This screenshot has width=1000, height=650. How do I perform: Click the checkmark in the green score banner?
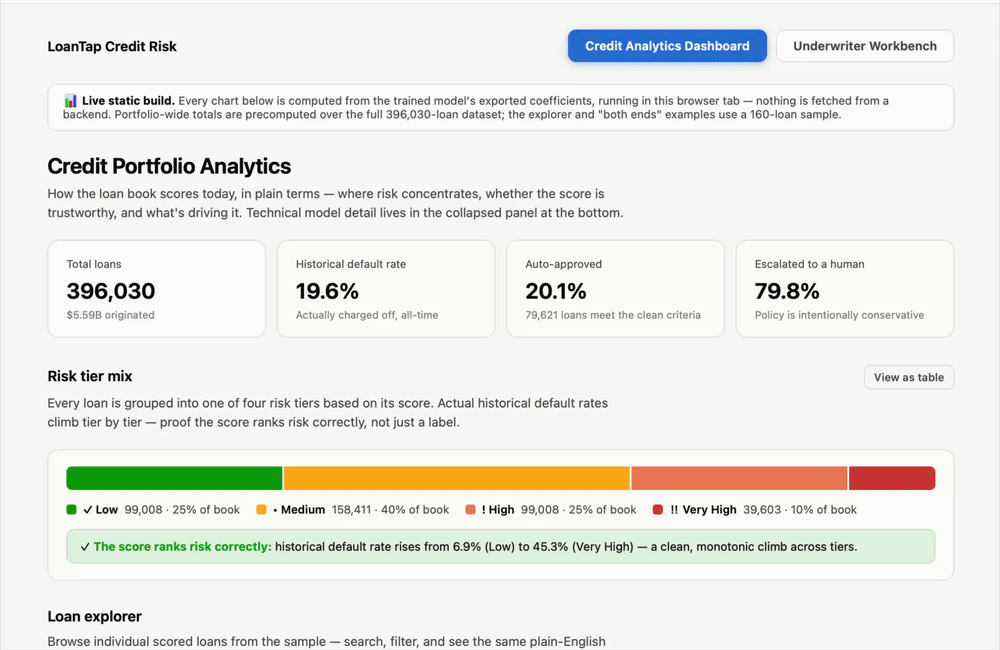(x=85, y=547)
